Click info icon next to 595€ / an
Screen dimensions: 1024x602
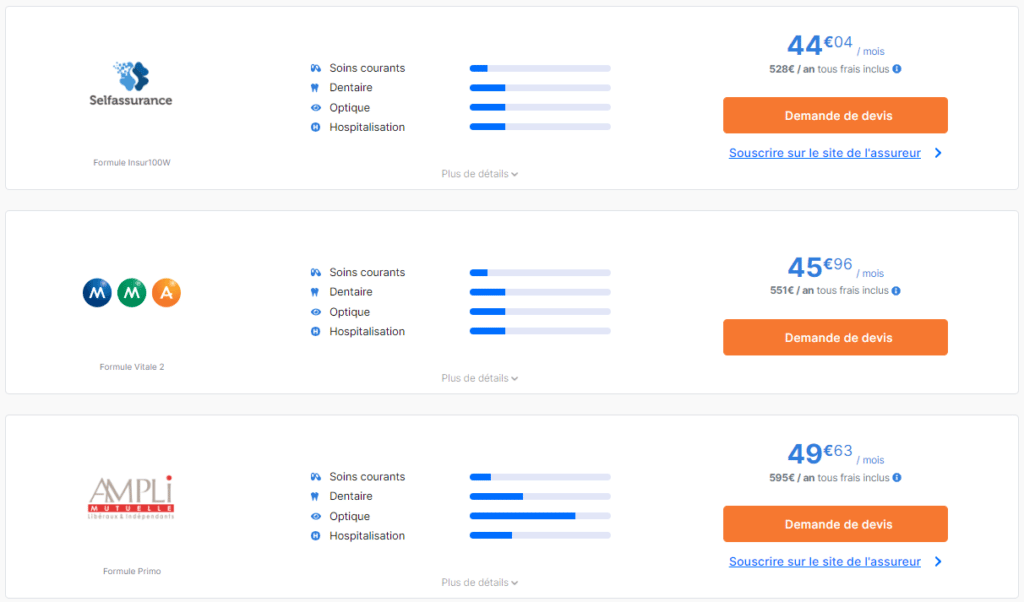tap(896, 478)
